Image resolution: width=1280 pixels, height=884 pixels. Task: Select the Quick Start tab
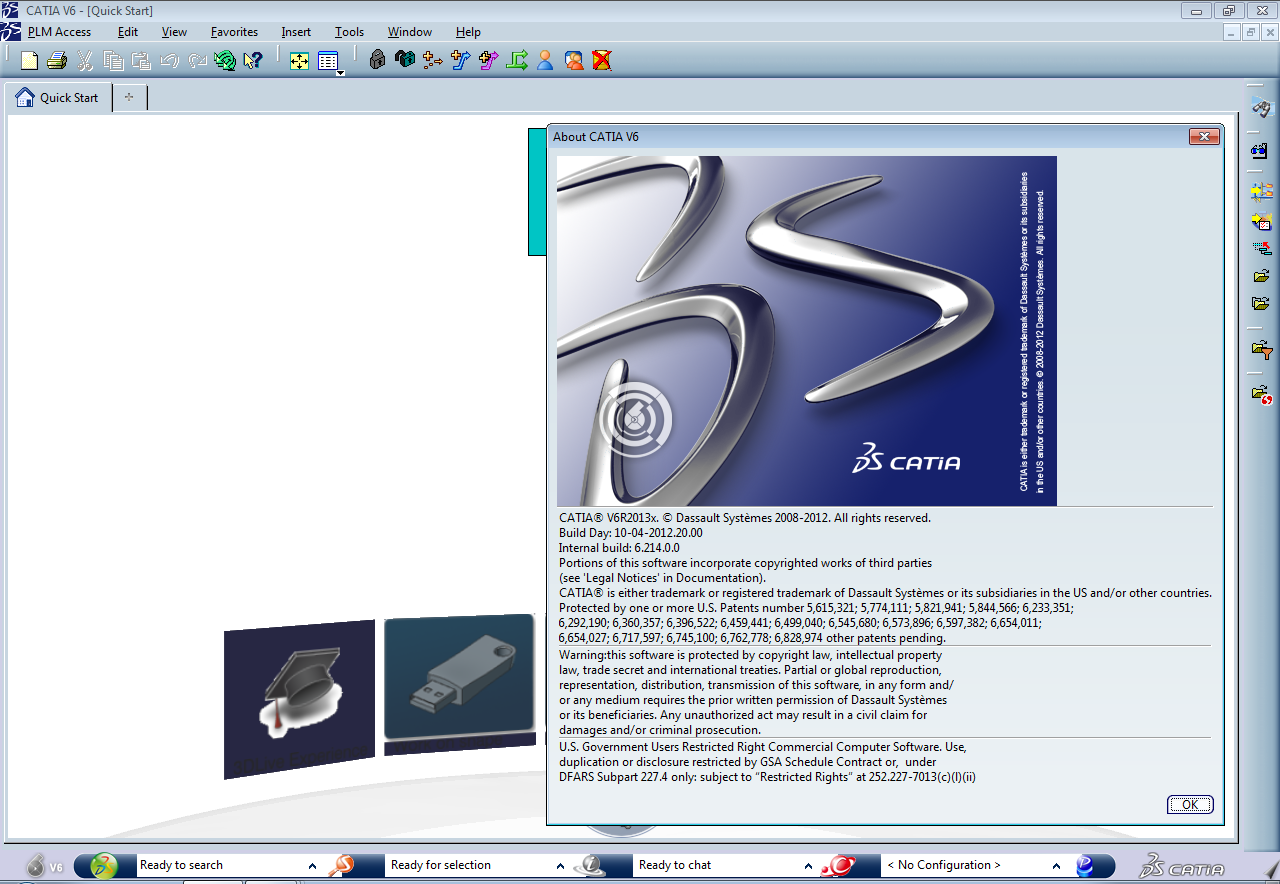pyautogui.click(x=57, y=98)
